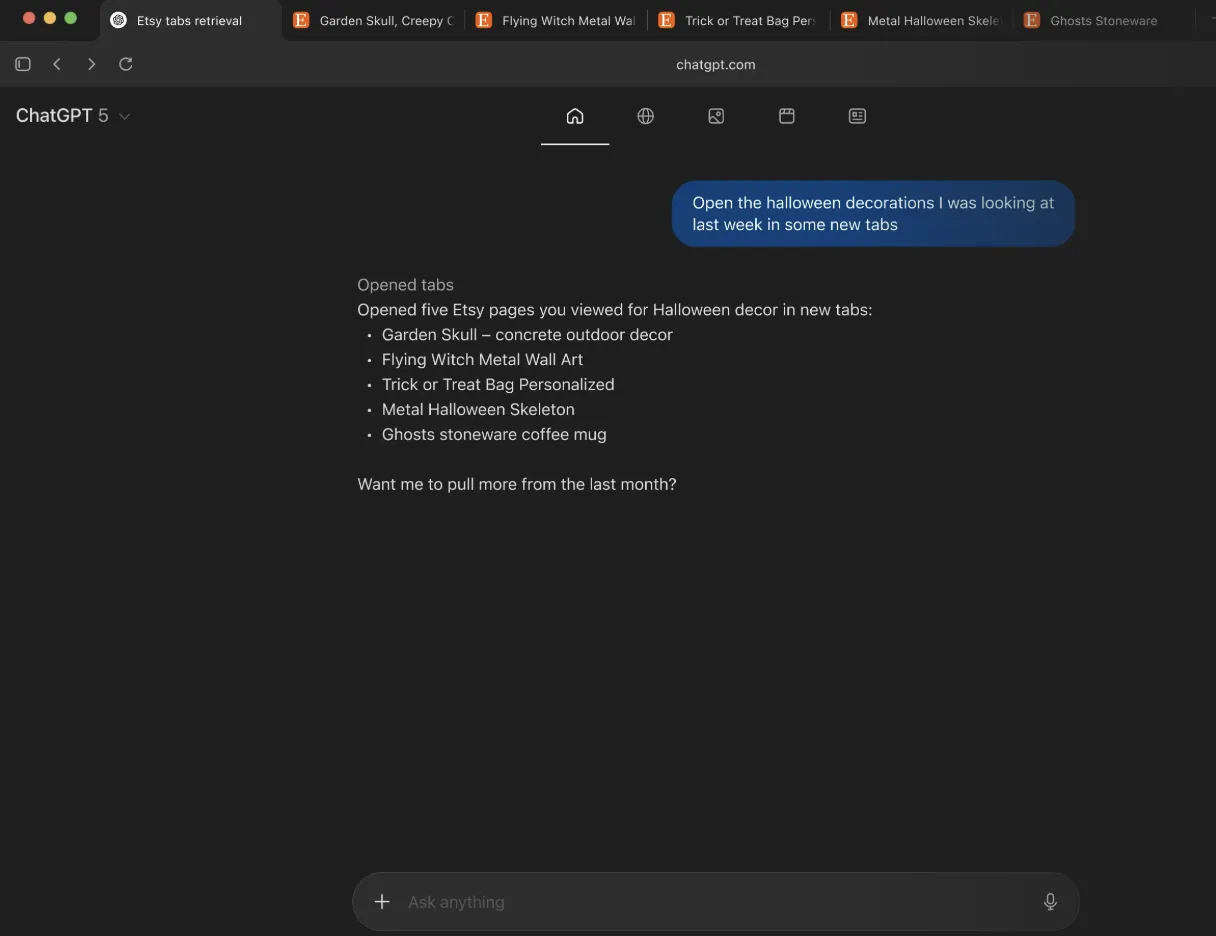Click the chatgpt.com address bar
Screen dimensions: 1216x936
point(715,64)
